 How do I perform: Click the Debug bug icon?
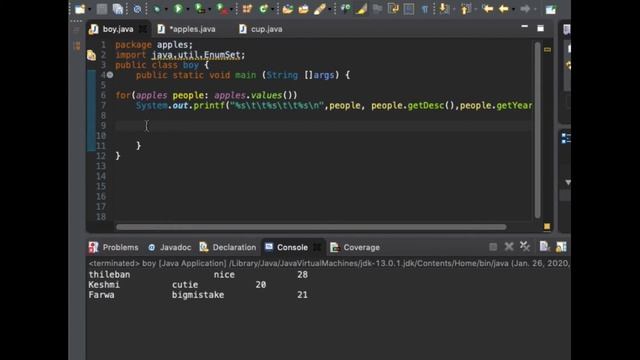click(157, 9)
